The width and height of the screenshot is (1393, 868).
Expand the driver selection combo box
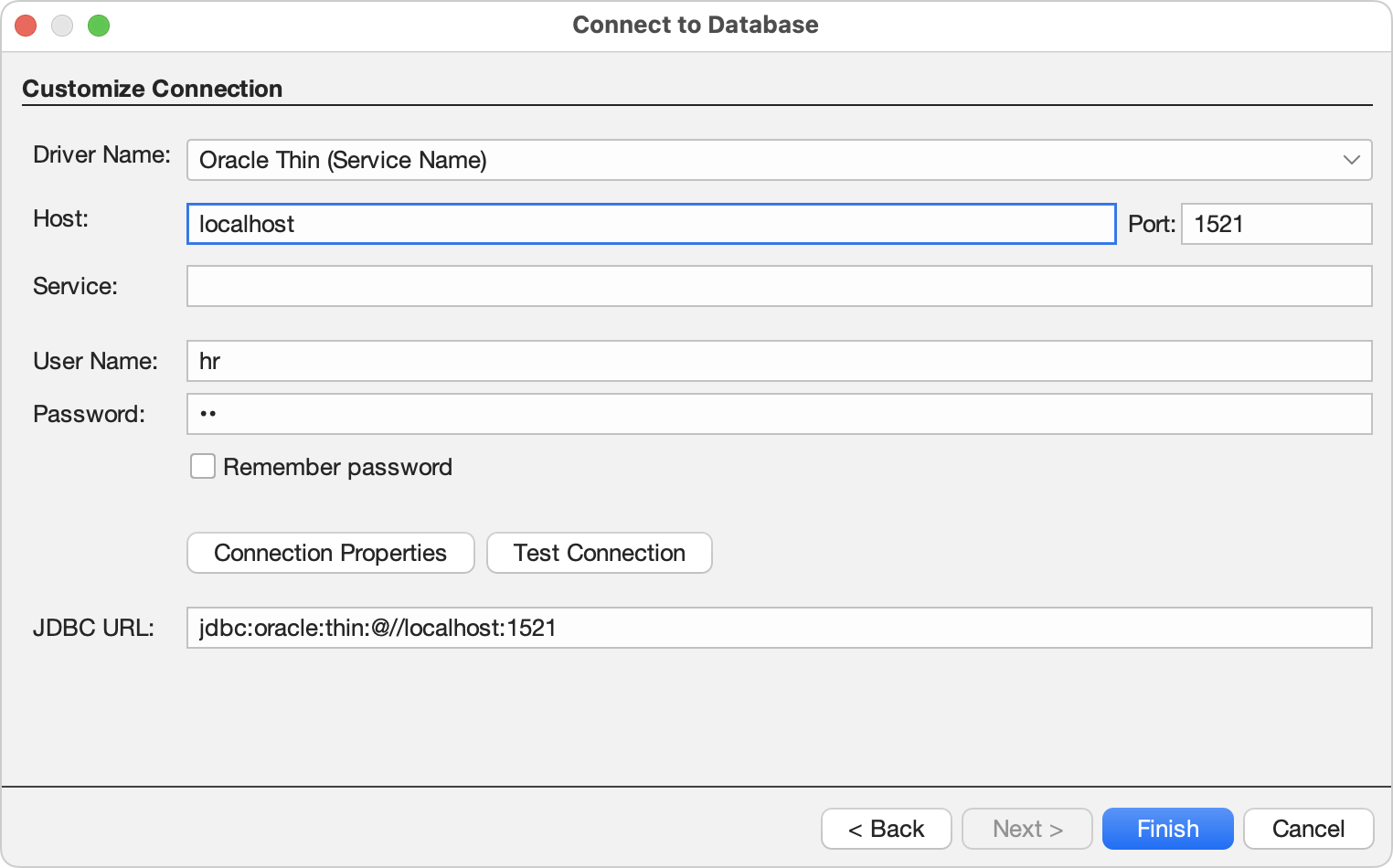point(777,160)
